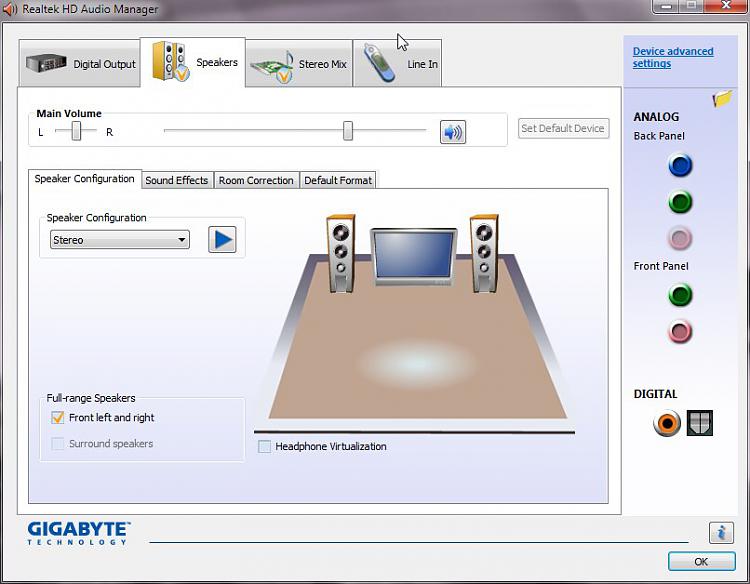
Task: Open the Default Format tab
Action: [338, 180]
